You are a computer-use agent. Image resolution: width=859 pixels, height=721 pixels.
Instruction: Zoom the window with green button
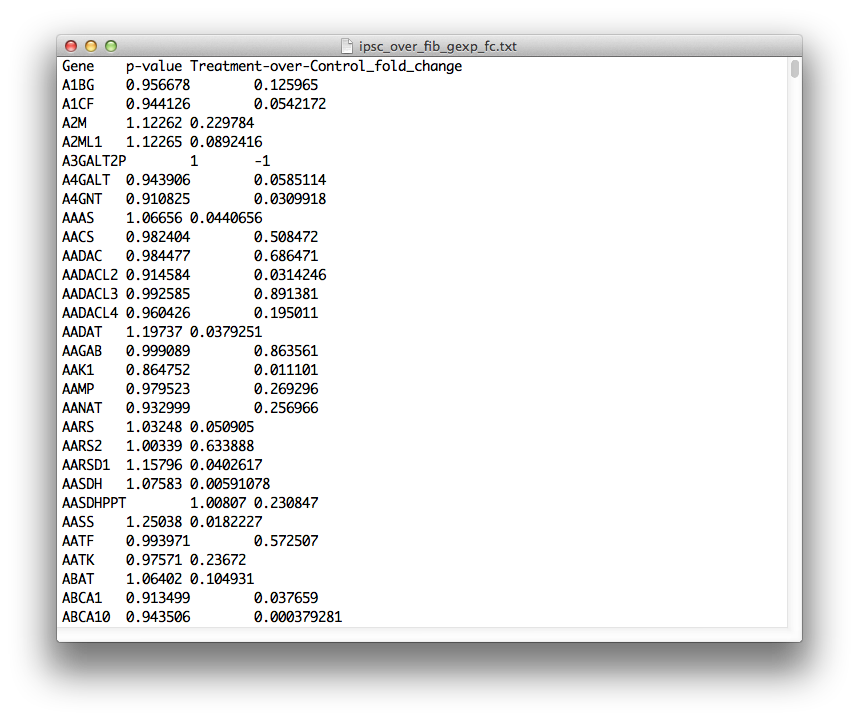click(x=111, y=46)
